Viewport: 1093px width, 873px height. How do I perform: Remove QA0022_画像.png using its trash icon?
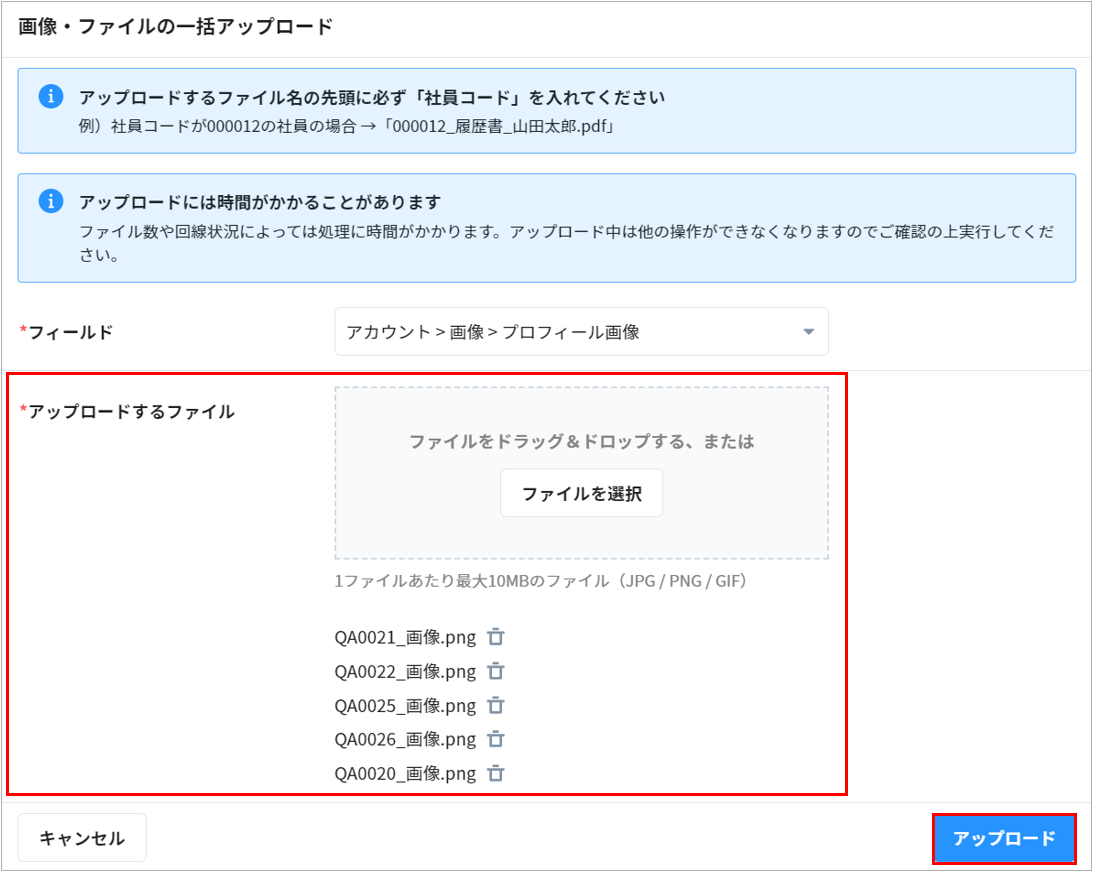tap(495, 671)
